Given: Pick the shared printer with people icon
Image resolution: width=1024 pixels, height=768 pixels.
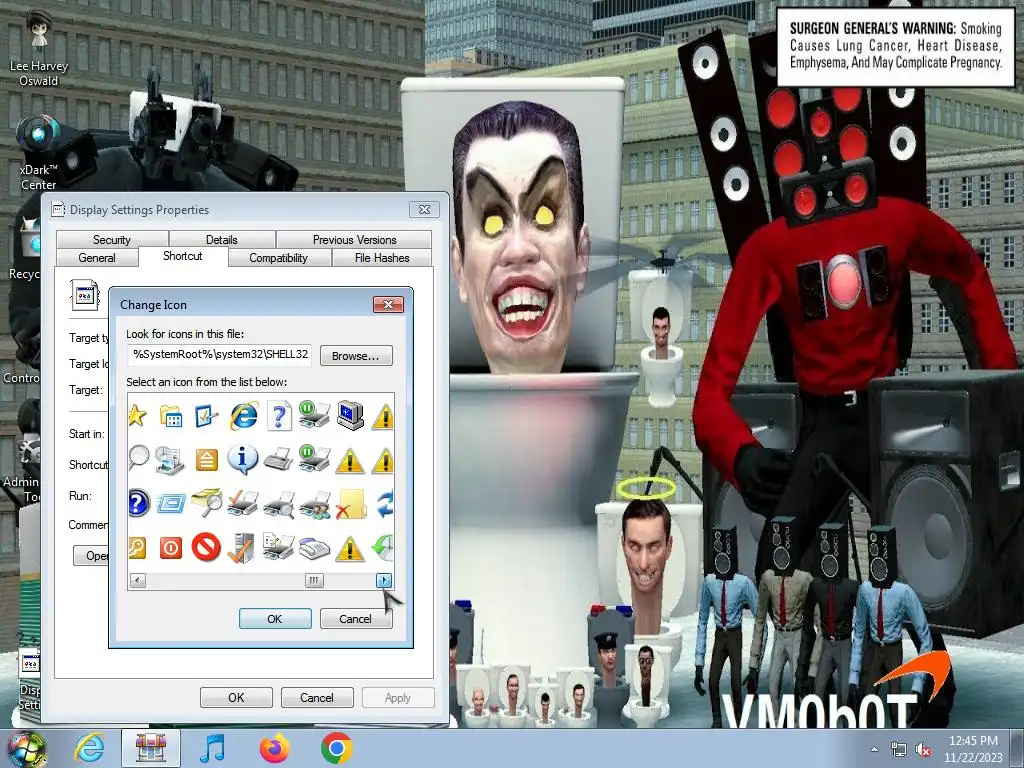Looking at the screenshot, I should pos(315,504).
